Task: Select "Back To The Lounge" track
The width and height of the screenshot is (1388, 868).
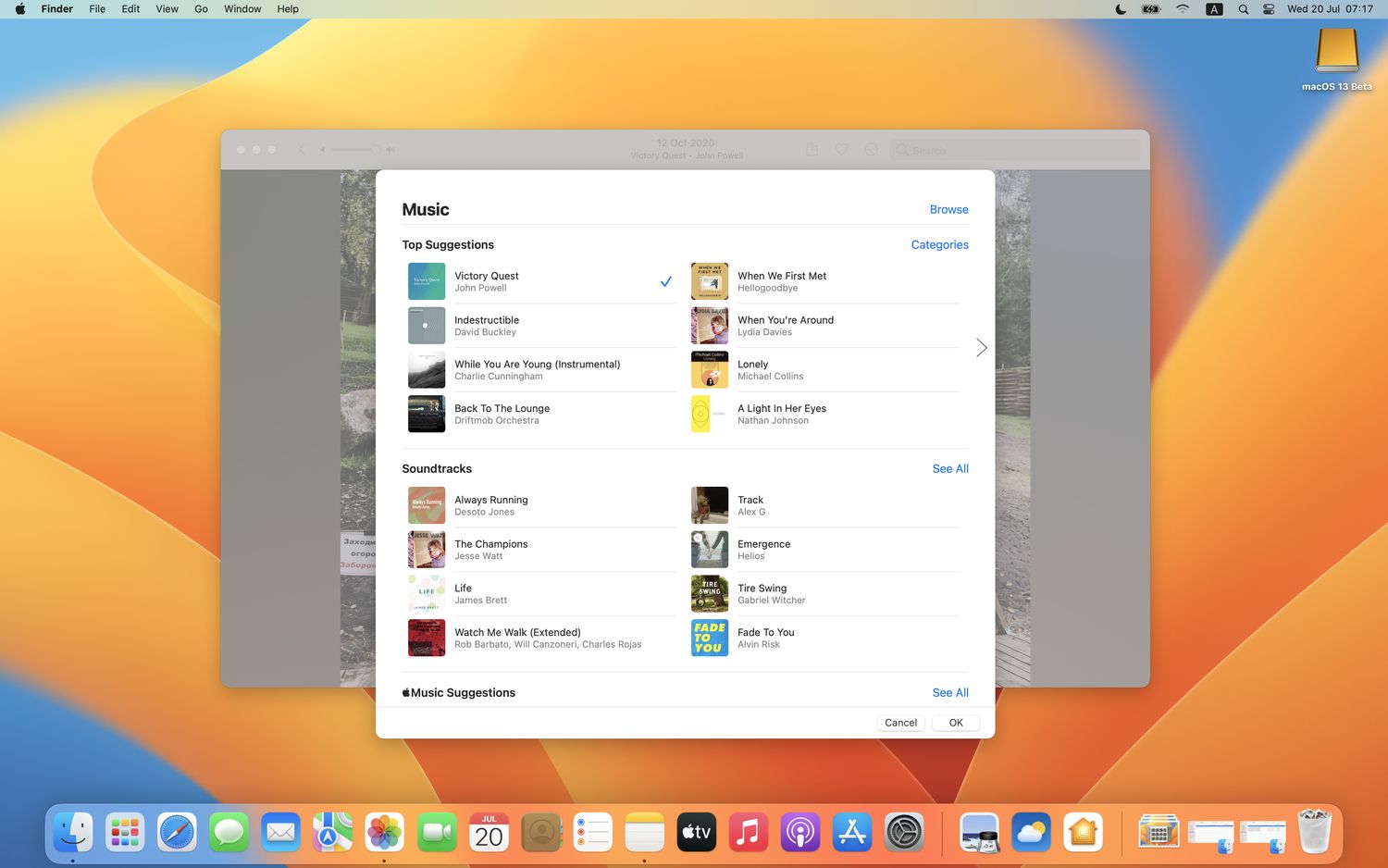Action: [542, 415]
